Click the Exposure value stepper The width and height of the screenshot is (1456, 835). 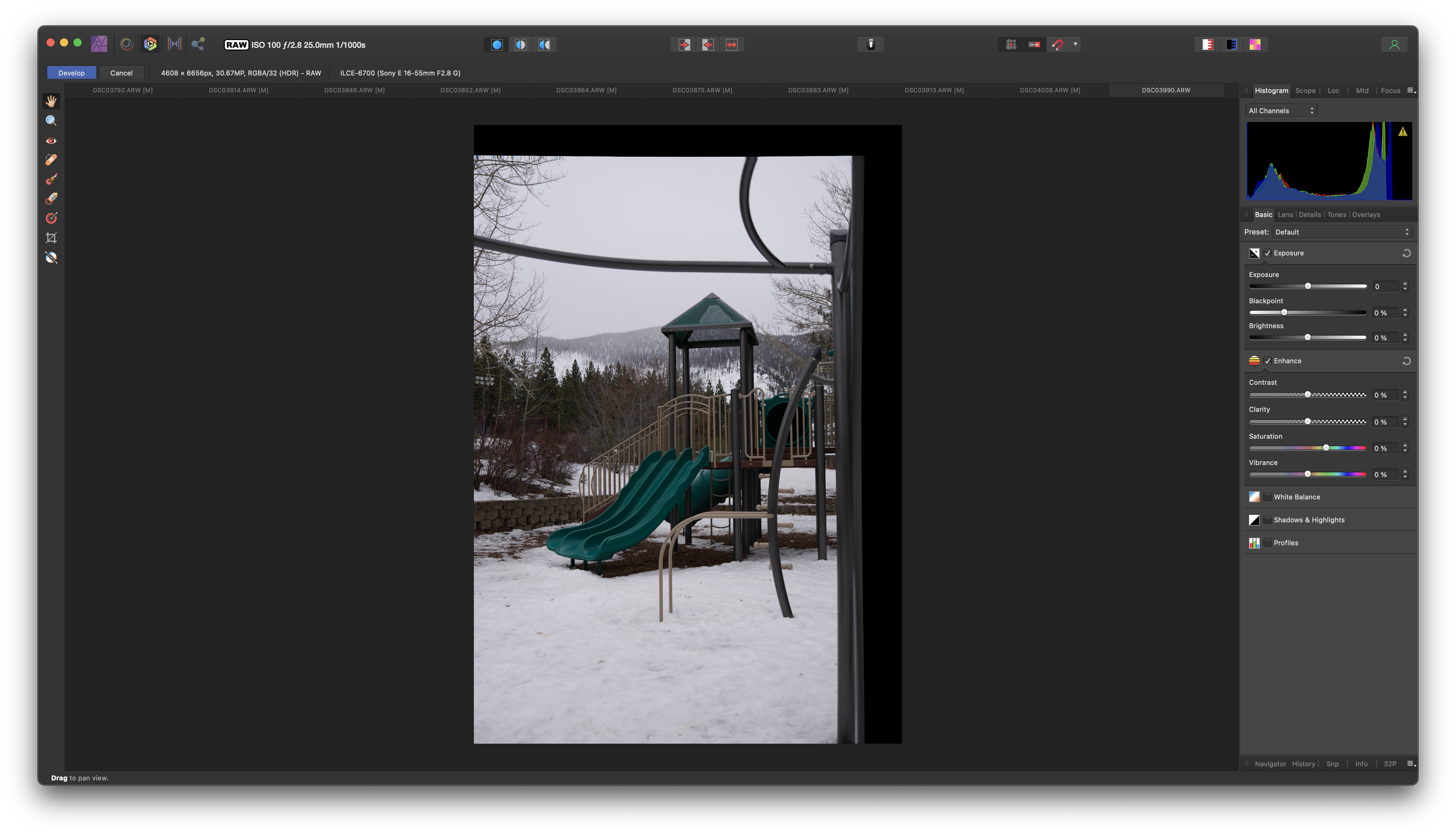tap(1405, 286)
